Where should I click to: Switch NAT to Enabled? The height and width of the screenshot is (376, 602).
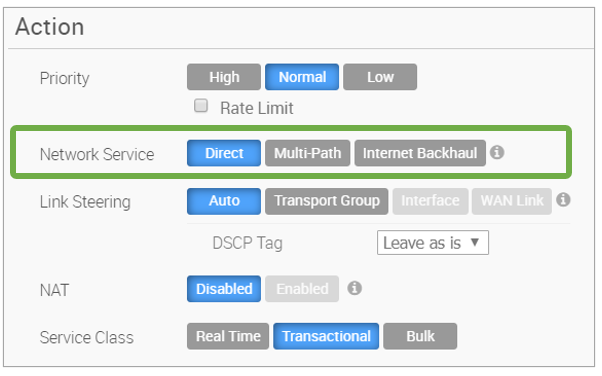(x=302, y=288)
